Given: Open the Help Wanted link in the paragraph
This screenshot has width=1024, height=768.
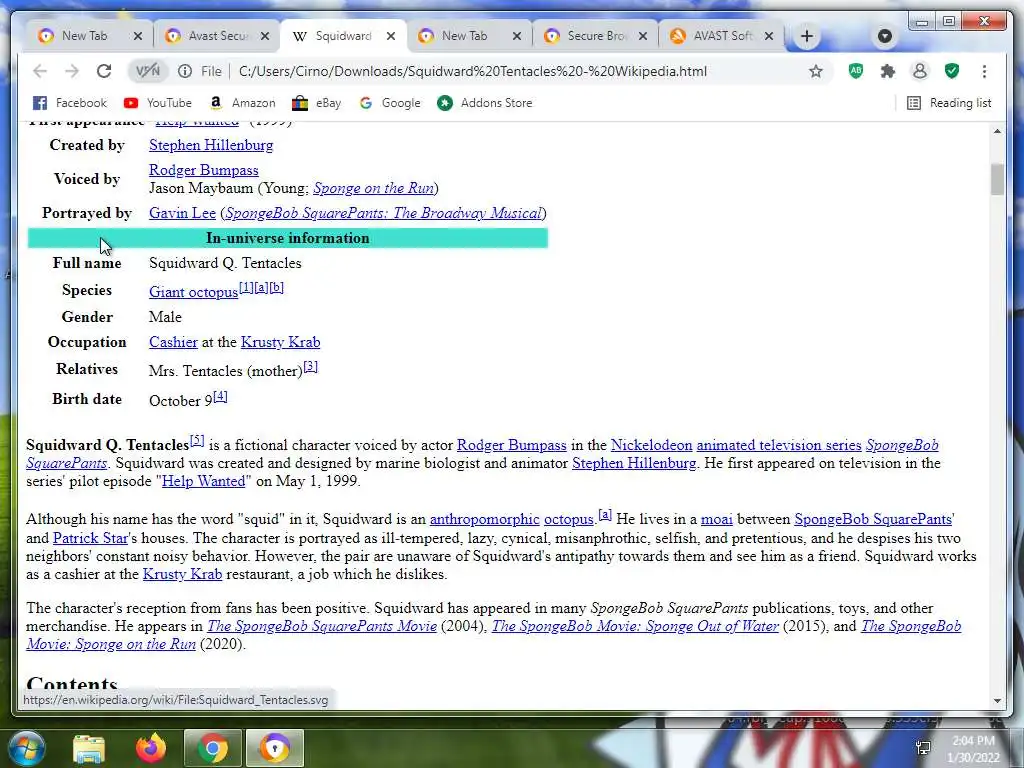Looking at the screenshot, I should coord(203,481).
